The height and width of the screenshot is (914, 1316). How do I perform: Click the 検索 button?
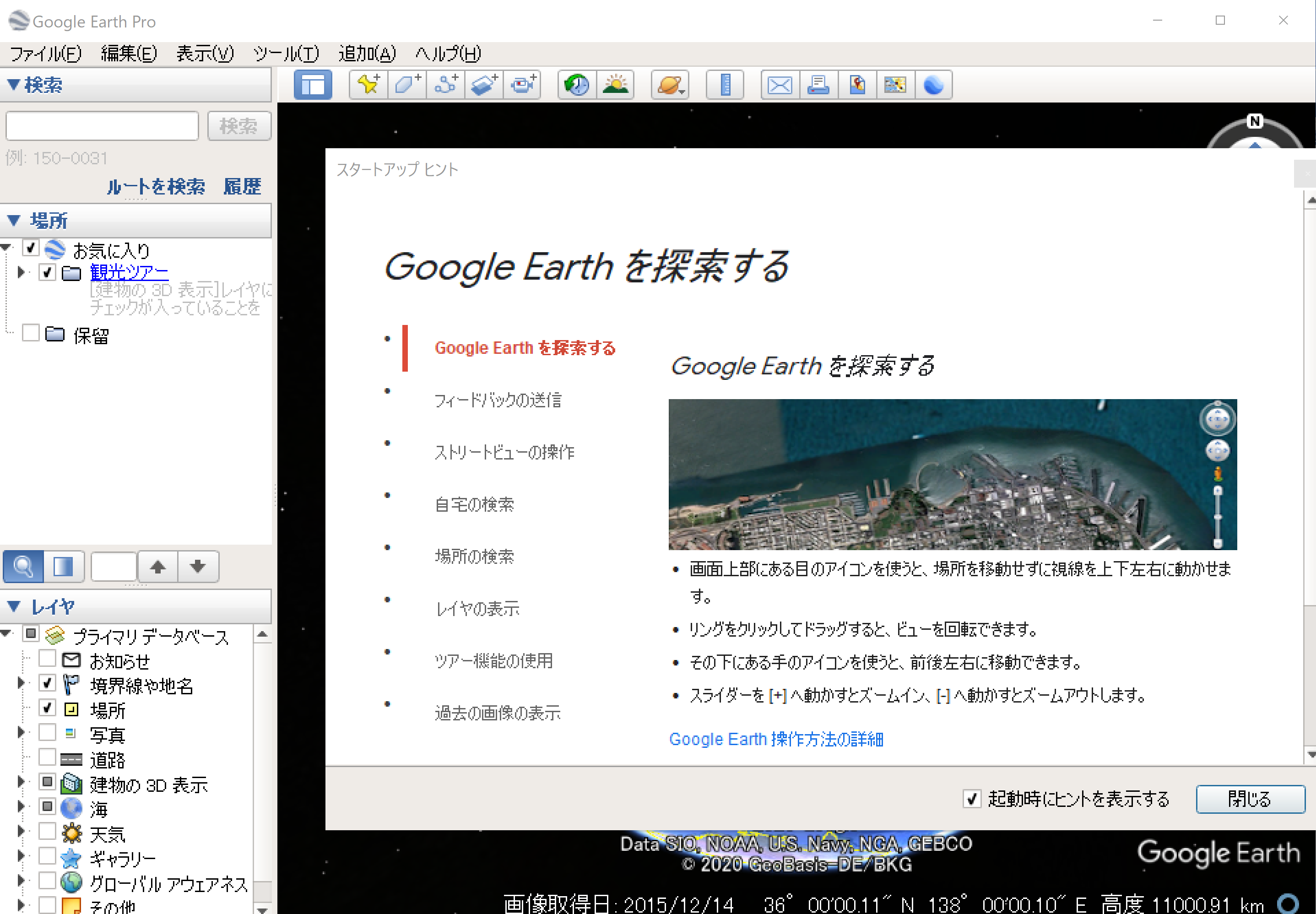click(x=239, y=126)
